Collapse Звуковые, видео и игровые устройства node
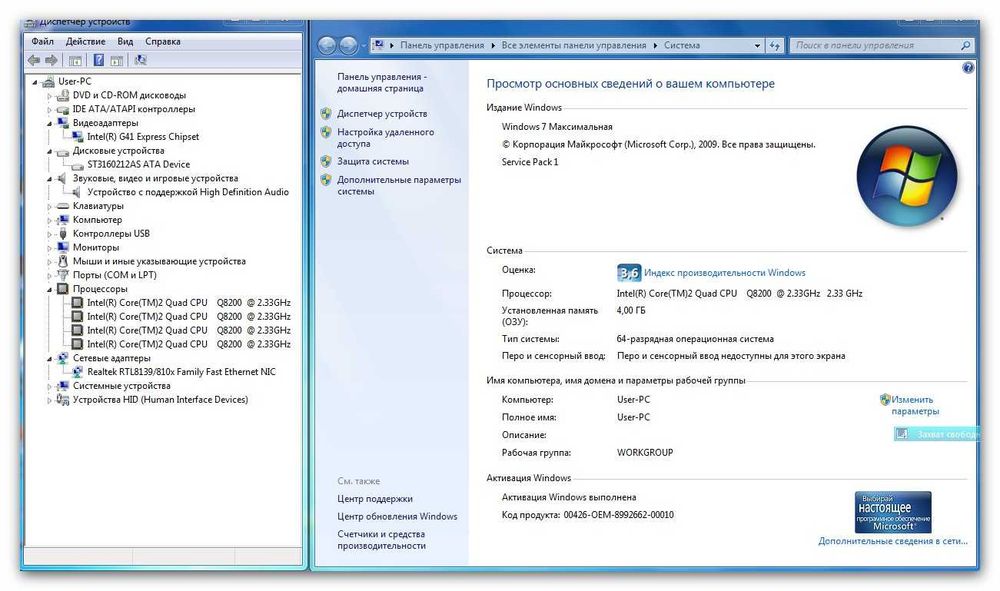Screen dimensions: 1000x591 [x=49, y=179]
